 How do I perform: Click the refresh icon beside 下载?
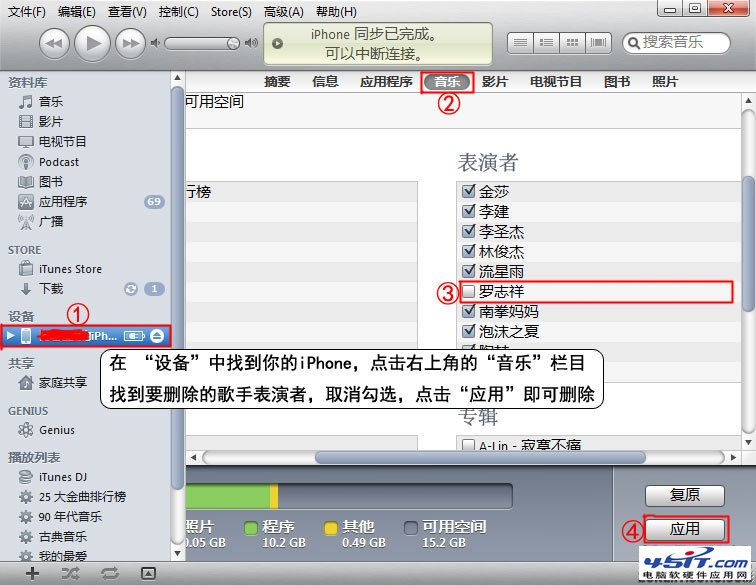click(x=131, y=289)
